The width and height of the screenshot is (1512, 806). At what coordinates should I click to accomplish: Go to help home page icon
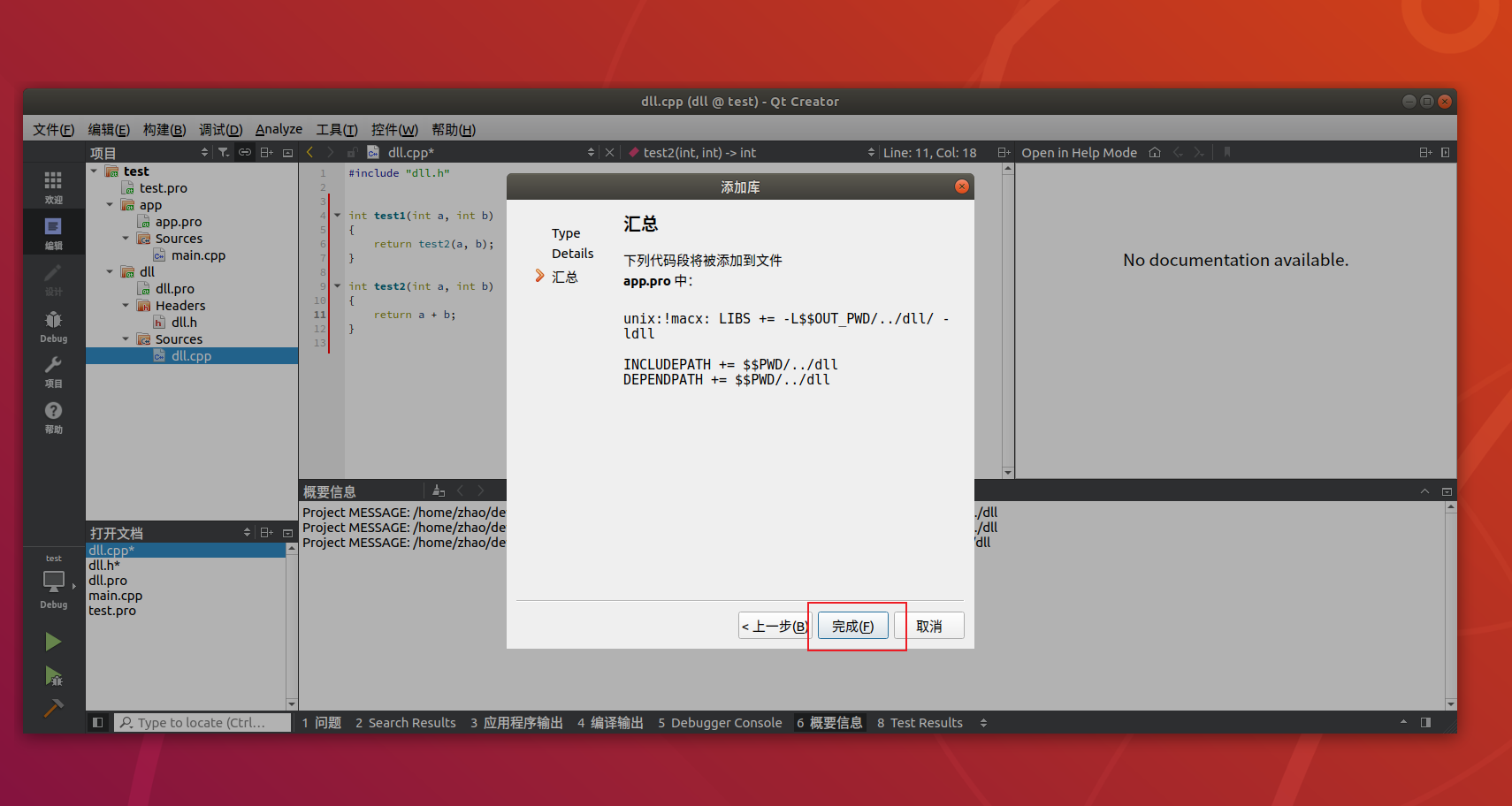[1155, 152]
